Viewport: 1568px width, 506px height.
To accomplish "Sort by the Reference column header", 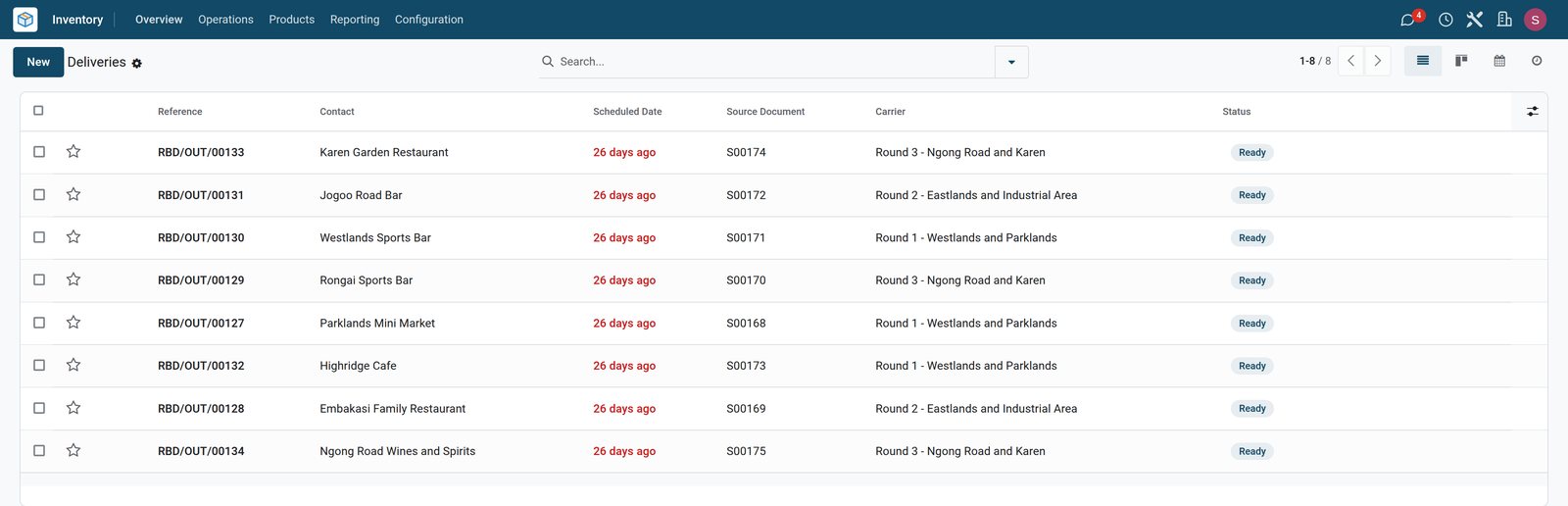I will coord(180,112).
